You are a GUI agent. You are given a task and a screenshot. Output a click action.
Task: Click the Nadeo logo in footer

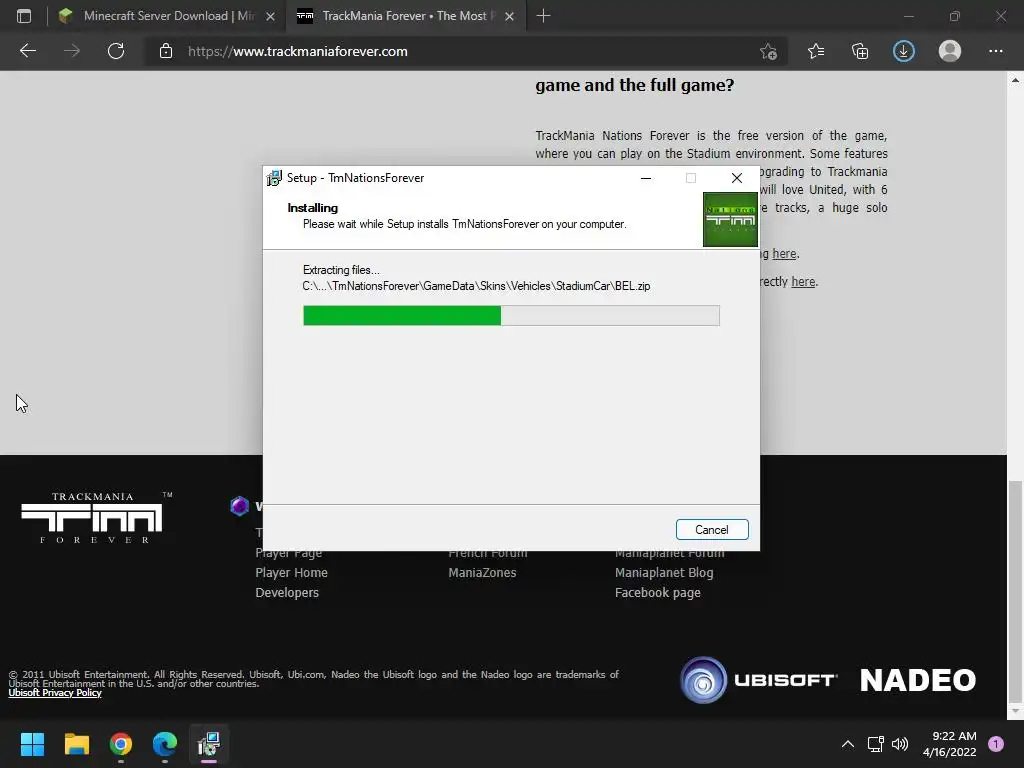click(918, 680)
